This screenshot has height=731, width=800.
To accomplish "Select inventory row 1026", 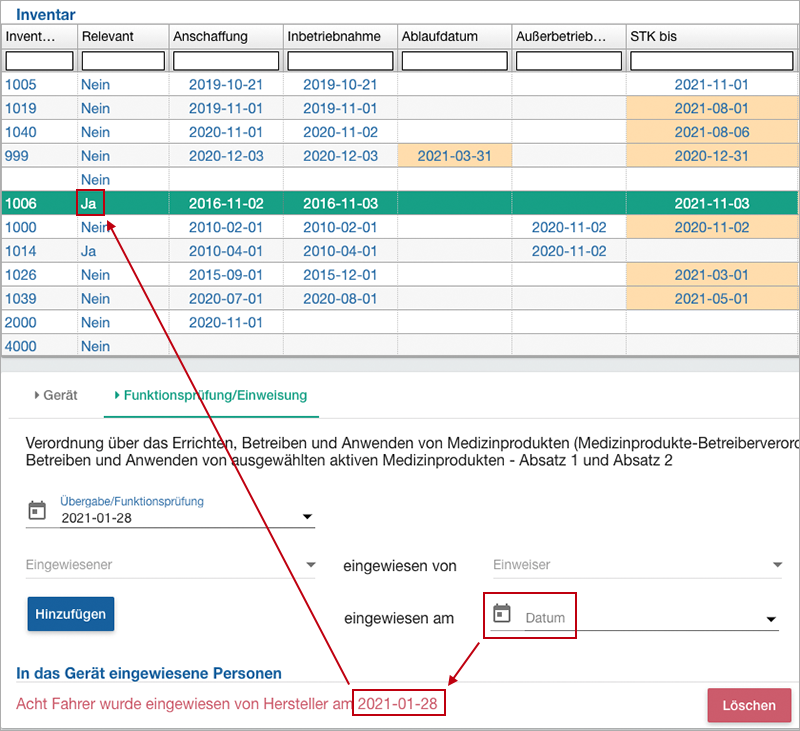I will (399, 274).
